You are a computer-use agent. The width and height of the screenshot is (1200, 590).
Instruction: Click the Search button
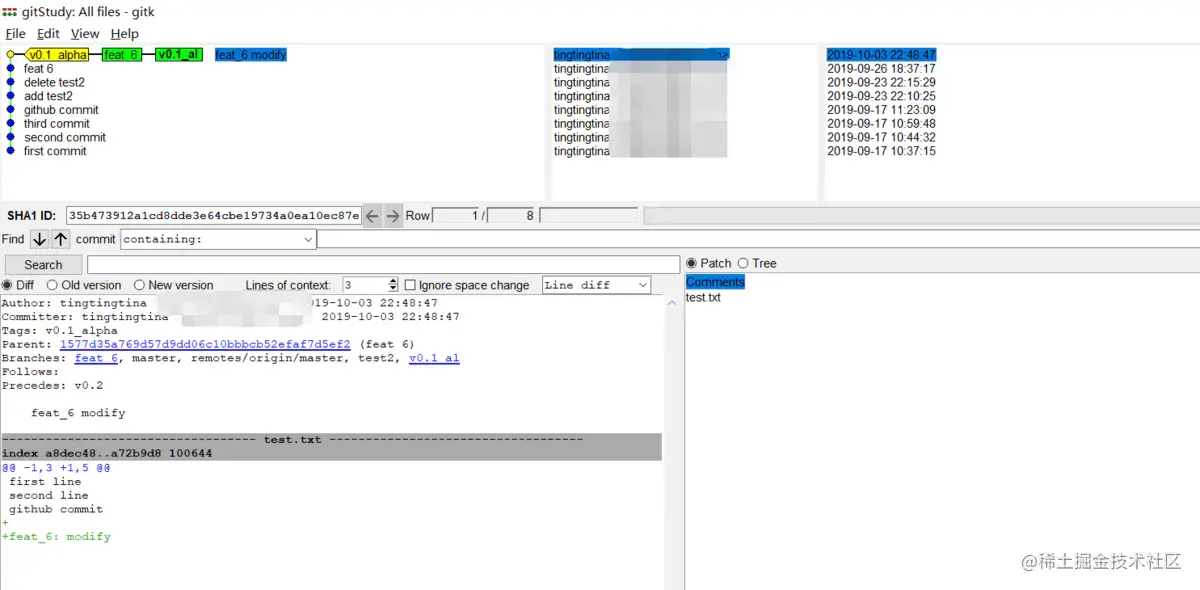[43, 265]
